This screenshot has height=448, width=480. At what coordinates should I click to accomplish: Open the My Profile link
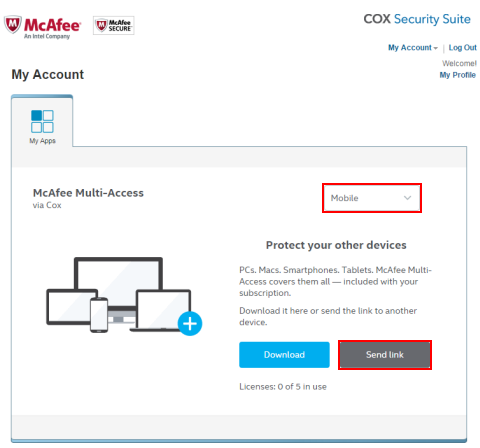point(457,75)
